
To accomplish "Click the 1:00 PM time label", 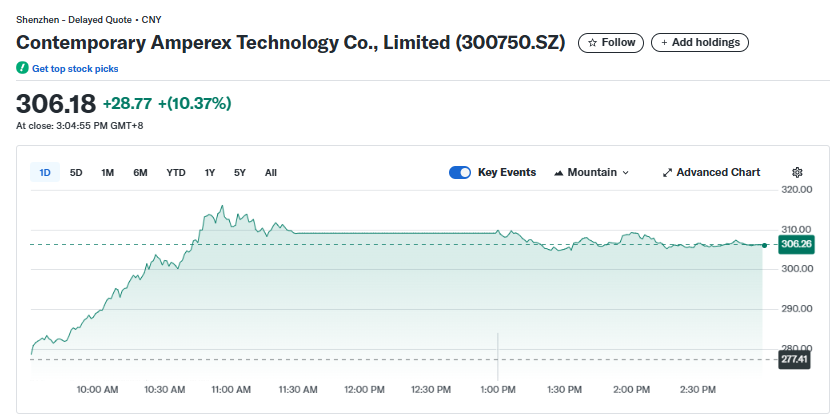I will point(498,390).
